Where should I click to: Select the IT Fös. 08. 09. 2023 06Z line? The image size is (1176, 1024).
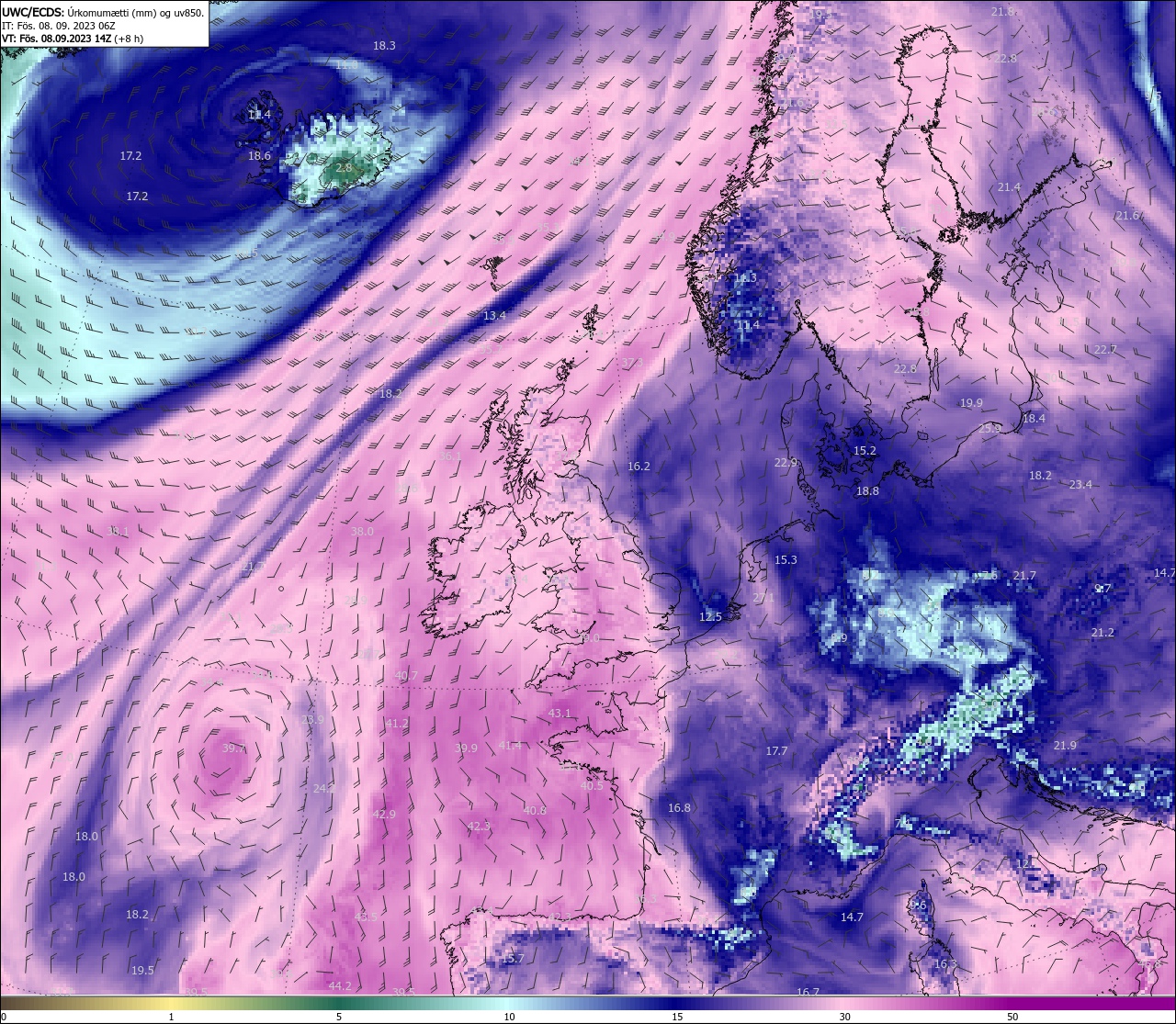[58, 26]
